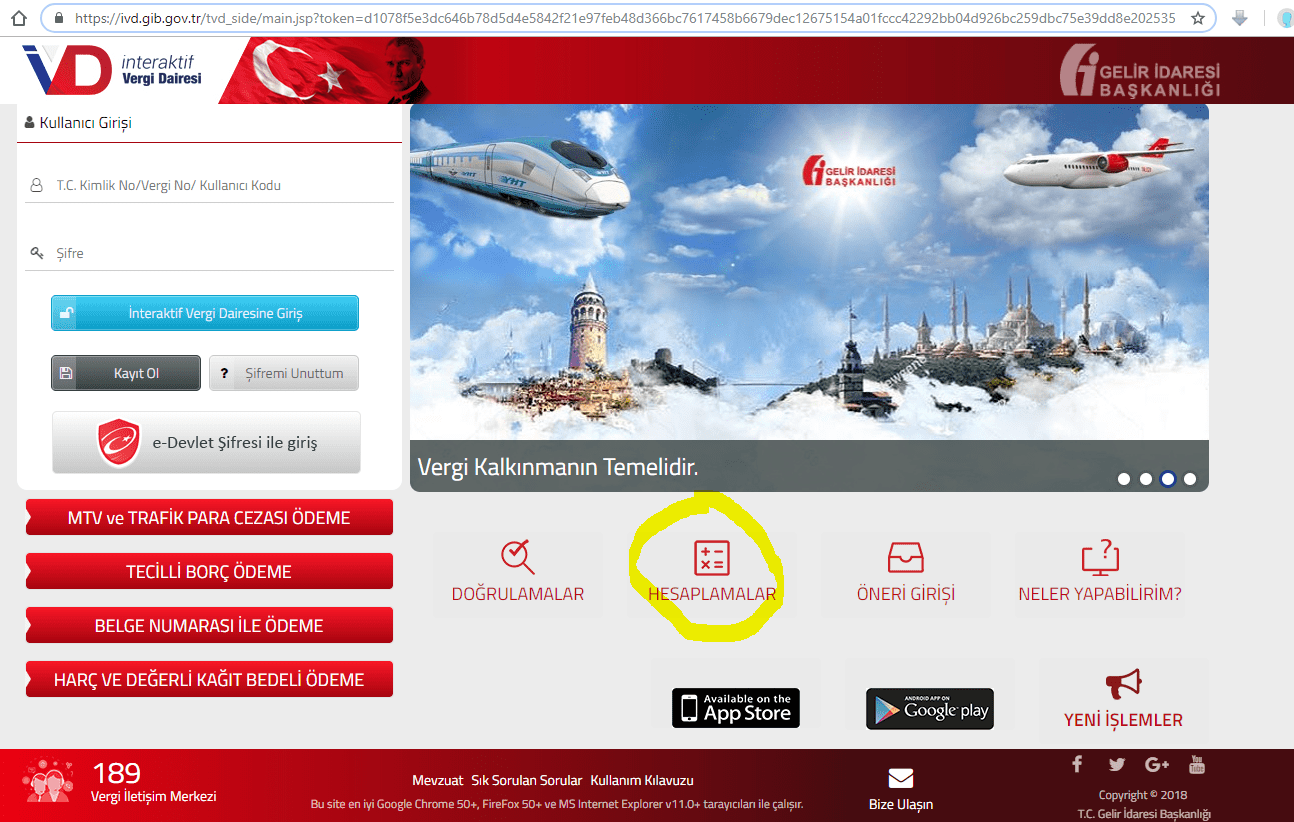Open Bize Ulaşın via the envelope icon
Viewport: 1294px width, 822px height.
[x=899, y=778]
